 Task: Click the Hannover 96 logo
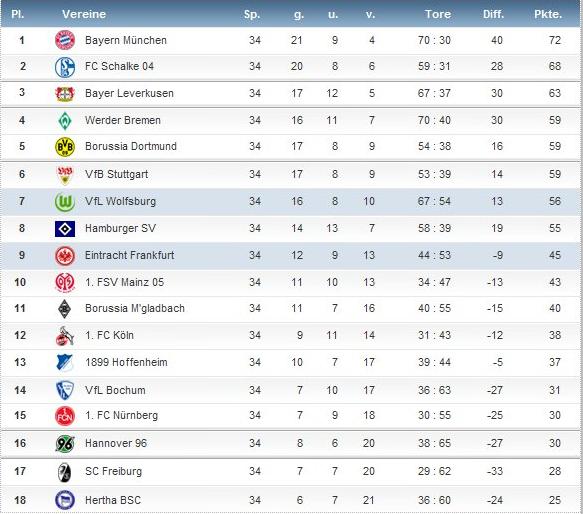(65, 443)
